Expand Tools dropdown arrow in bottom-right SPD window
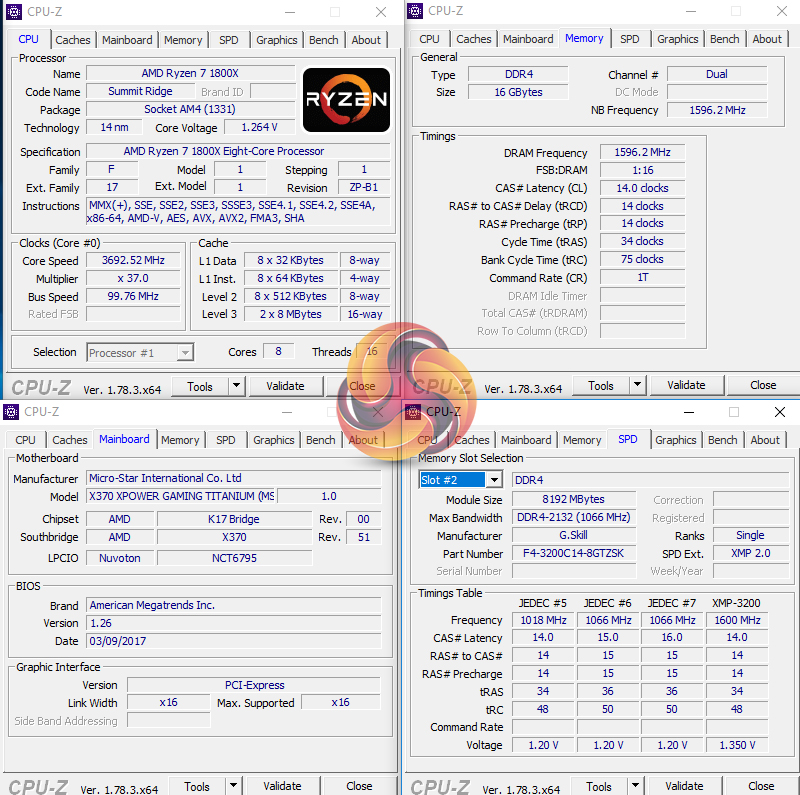This screenshot has width=800, height=795. pos(635,786)
